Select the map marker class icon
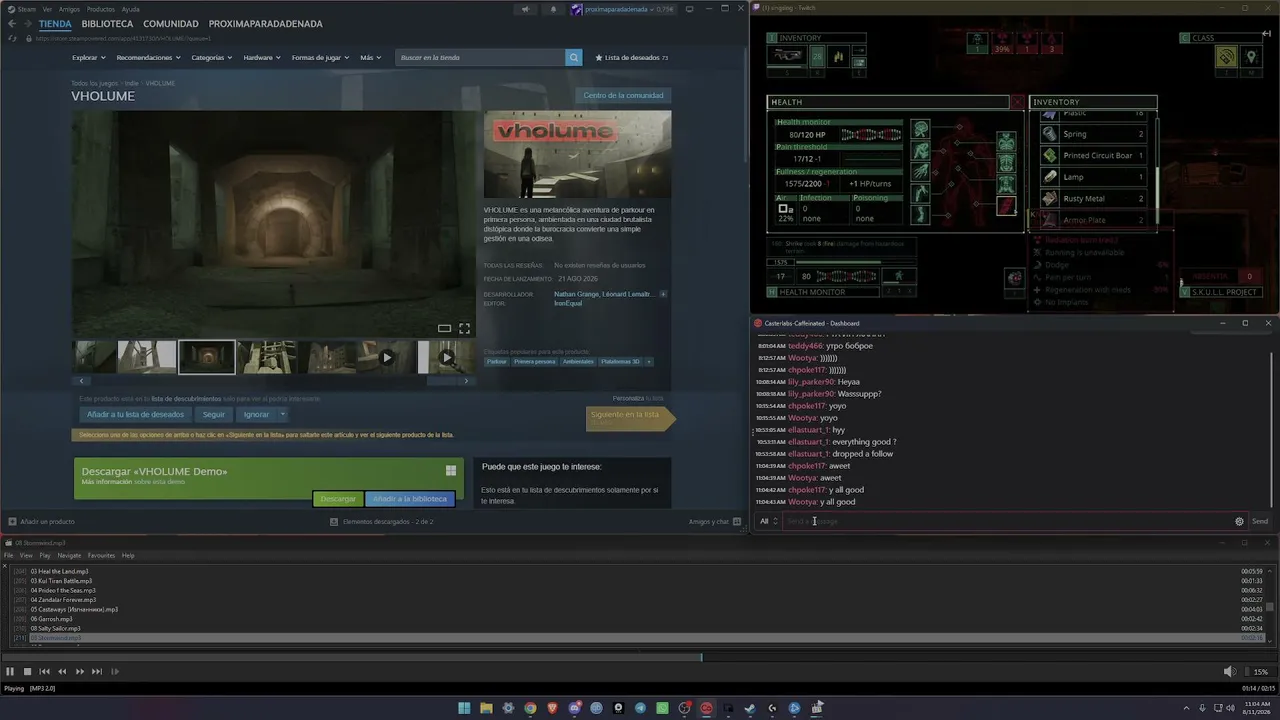Screen dimensions: 1280x720 pyautogui.click(x=1251, y=58)
